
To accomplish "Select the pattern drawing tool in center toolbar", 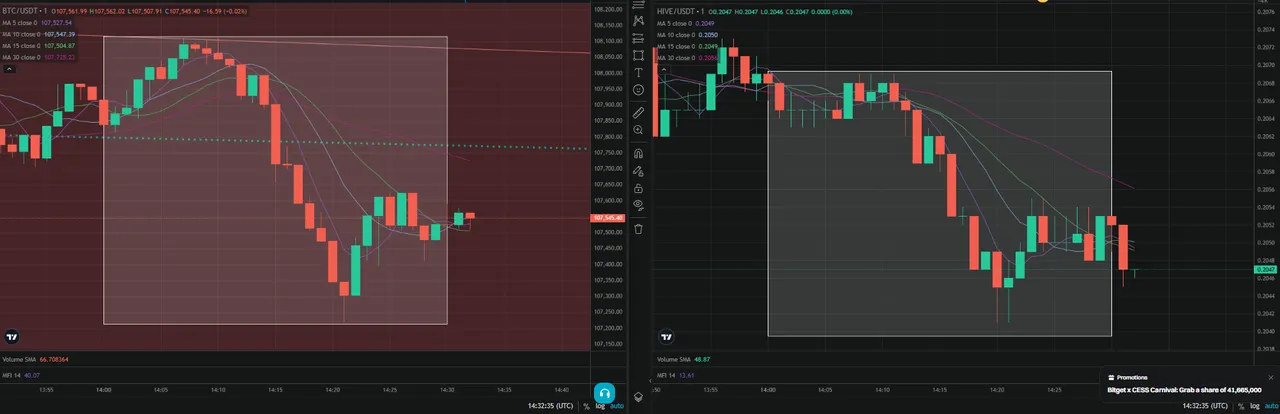I will point(638,20).
